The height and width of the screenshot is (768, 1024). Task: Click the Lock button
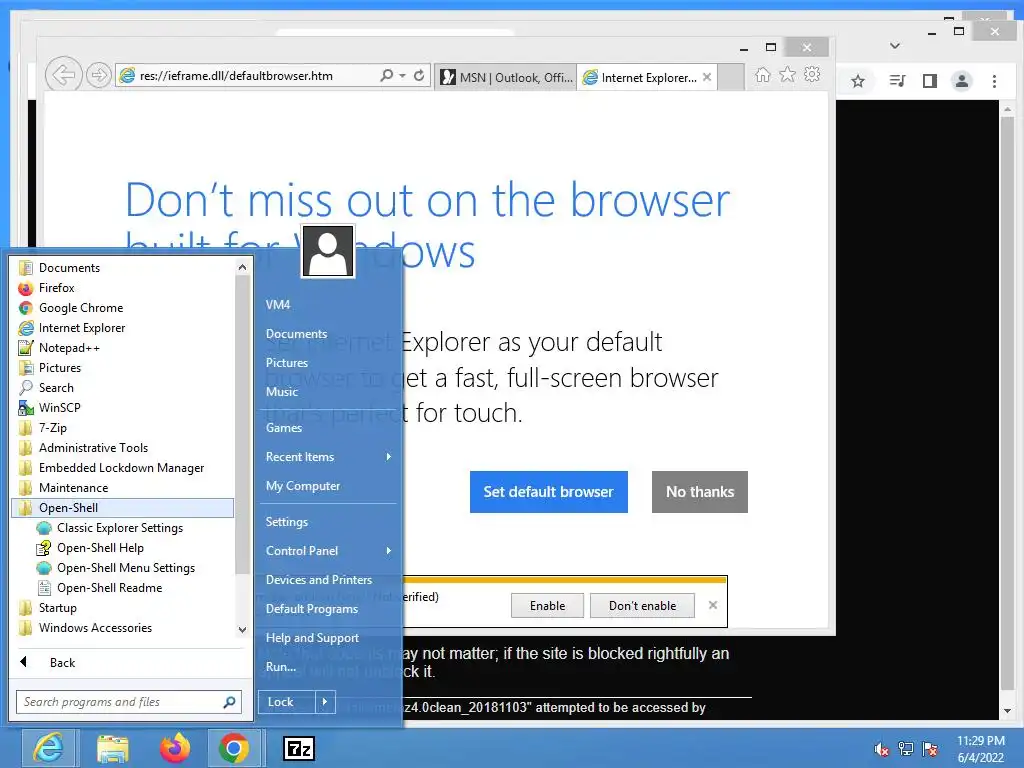pyautogui.click(x=287, y=702)
